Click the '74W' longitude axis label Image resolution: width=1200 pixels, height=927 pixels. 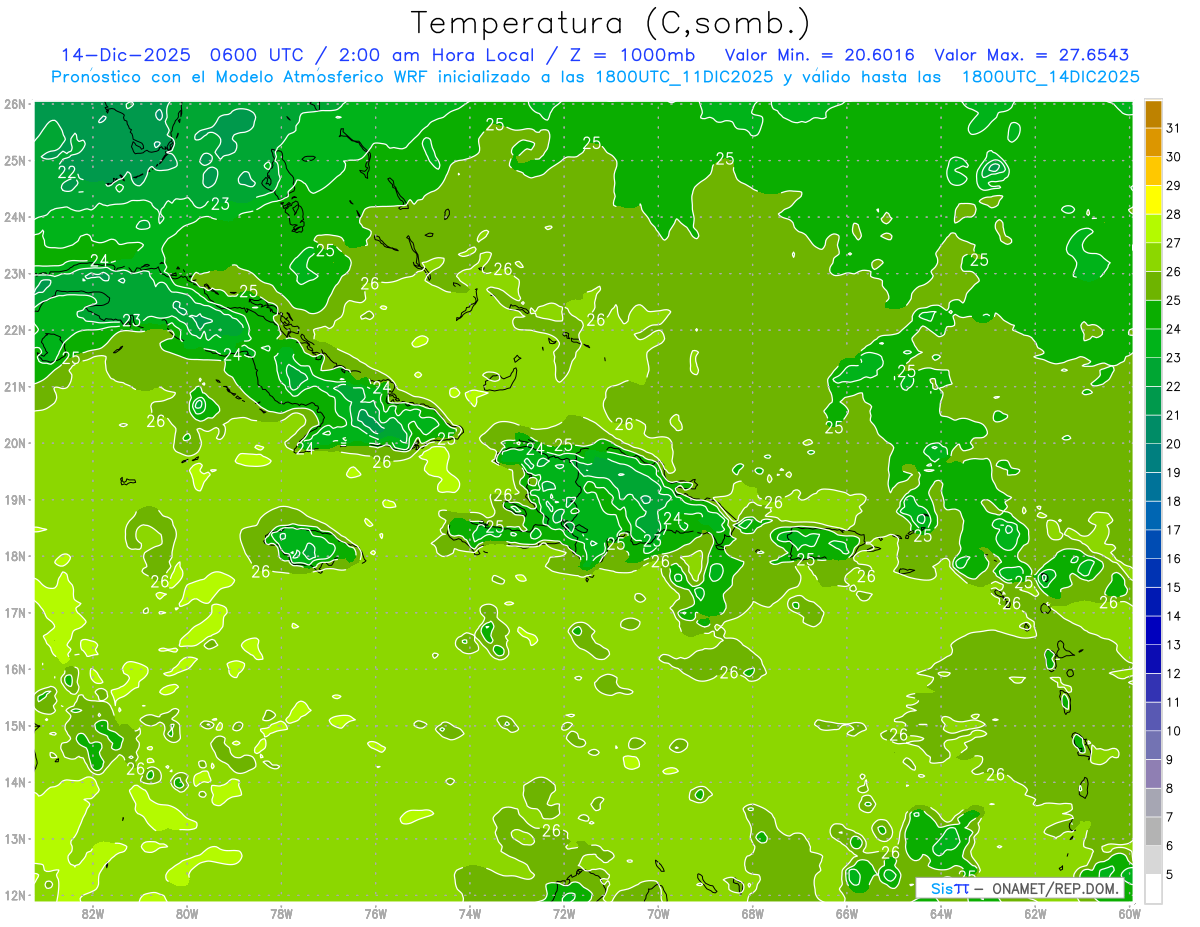pos(469,913)
